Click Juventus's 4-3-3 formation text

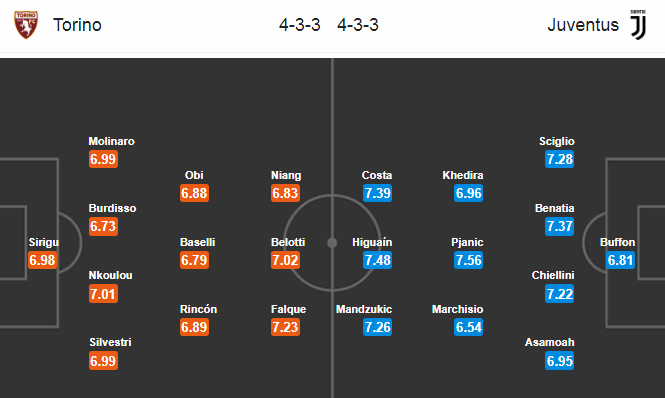pos(358,25)
